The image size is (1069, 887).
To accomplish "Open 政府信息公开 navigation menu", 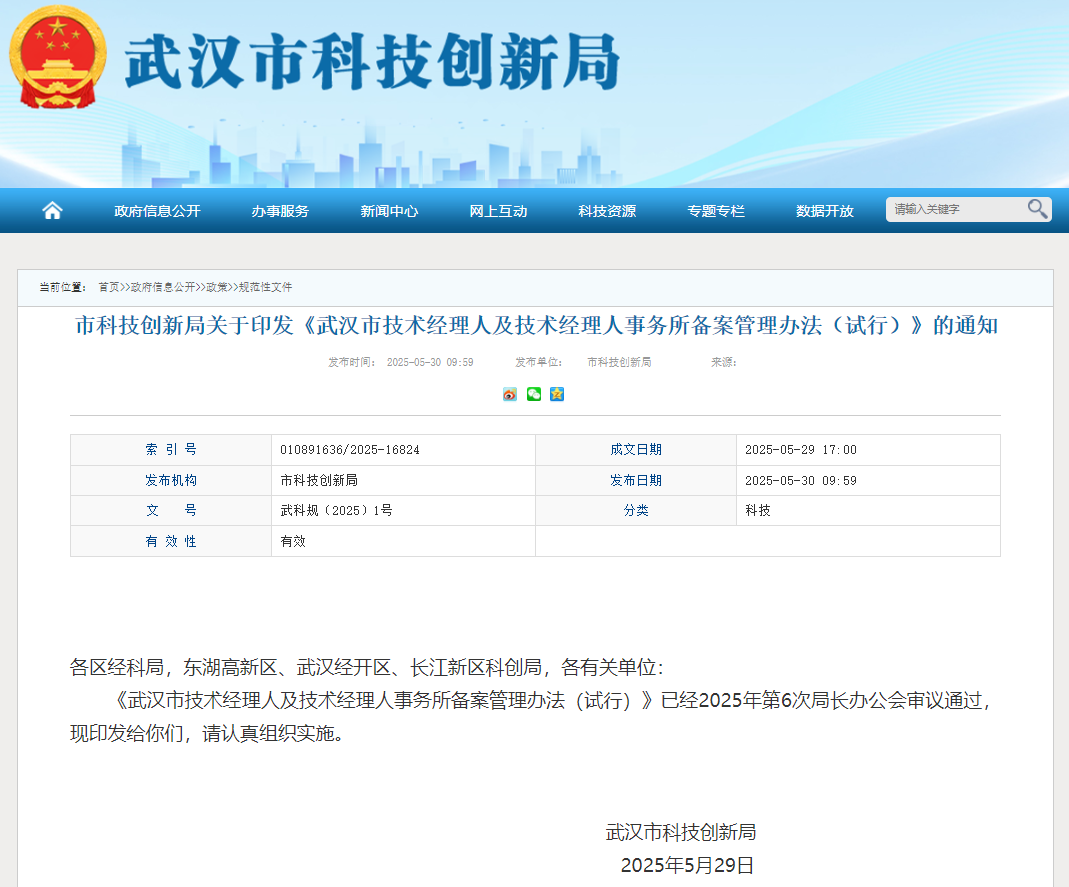I will (157, 211).
